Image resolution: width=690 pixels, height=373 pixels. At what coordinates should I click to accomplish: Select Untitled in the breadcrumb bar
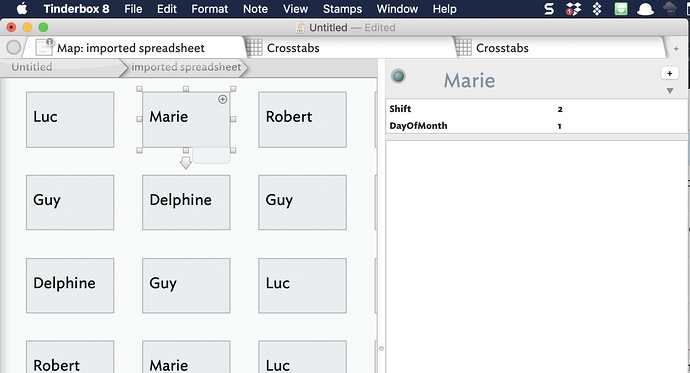click(x=32, y=67)
